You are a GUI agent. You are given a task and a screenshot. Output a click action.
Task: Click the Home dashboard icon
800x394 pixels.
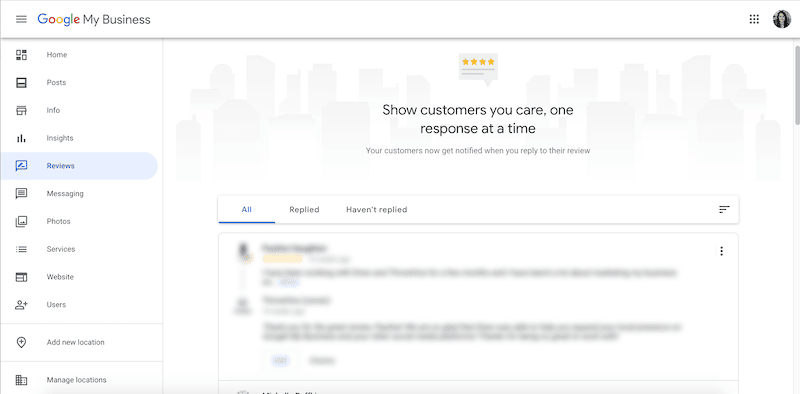click(x=21, y=55)
